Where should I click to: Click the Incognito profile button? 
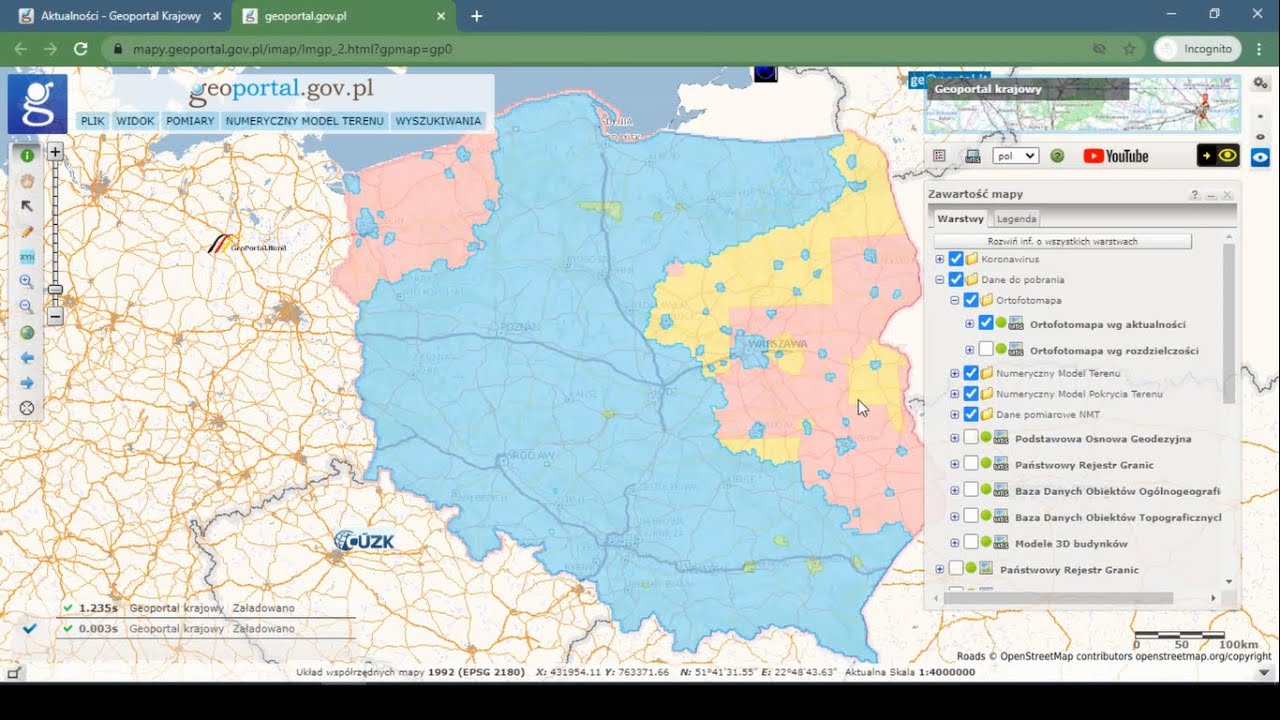[1198, 48]
